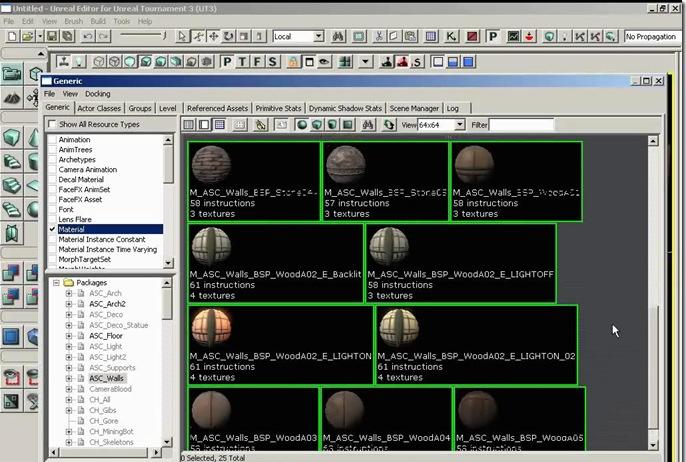The width and height of the screenshot is (686, 462).
Task: Click right arrow of packages horizontal scrollbar
Action: [x=157, y=452]
